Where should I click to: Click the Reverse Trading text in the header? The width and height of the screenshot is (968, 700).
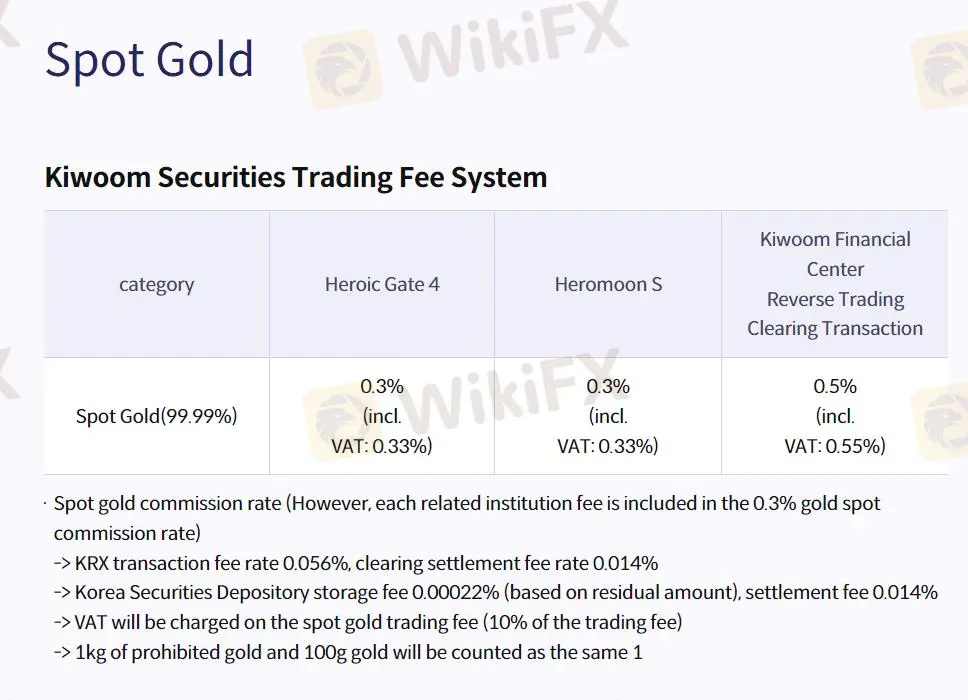(x=835, y=299)
